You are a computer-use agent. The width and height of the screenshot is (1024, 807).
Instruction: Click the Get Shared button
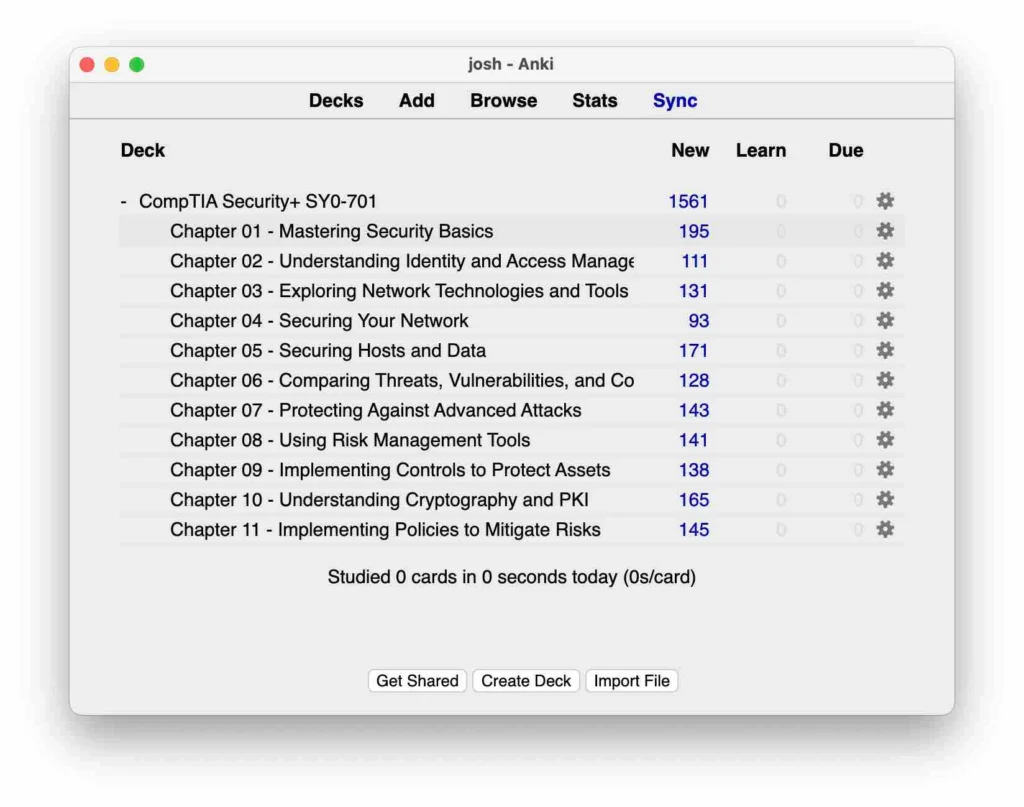point(417,680)
